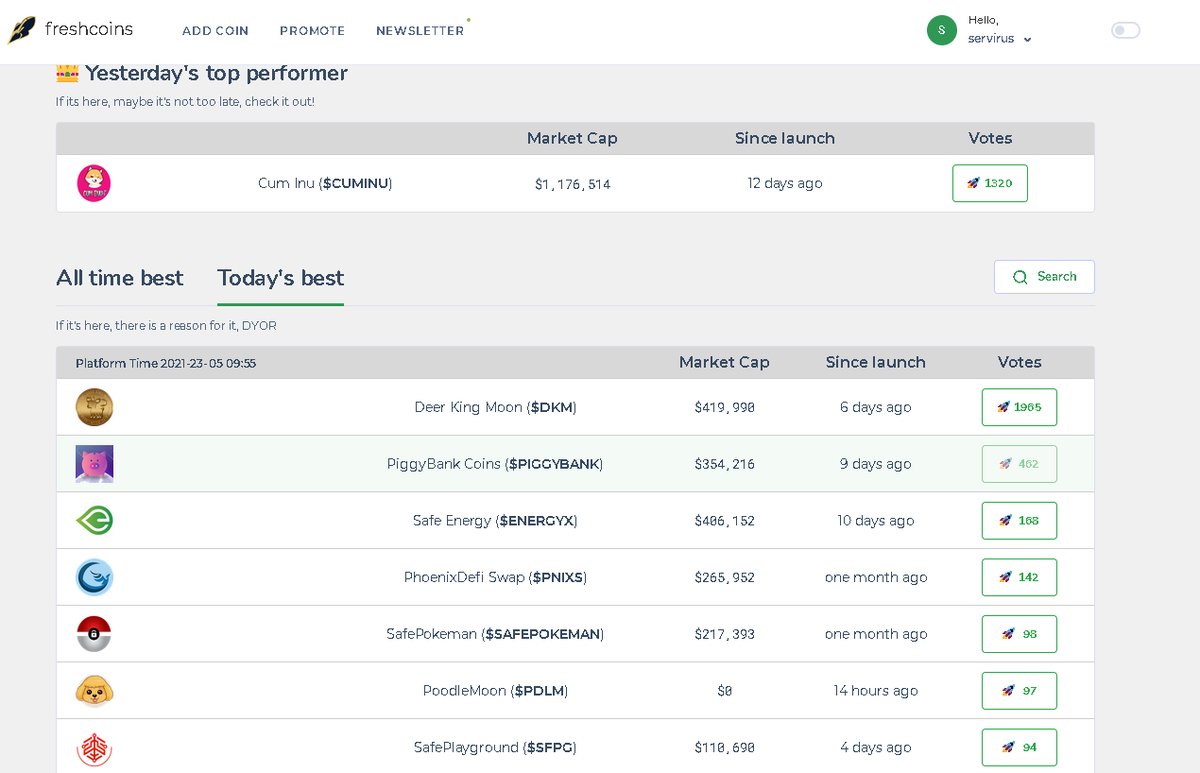Vote for SafePokeman
The width and height of the screenshot is (1200, 773).
click(x=1019, y=634)
